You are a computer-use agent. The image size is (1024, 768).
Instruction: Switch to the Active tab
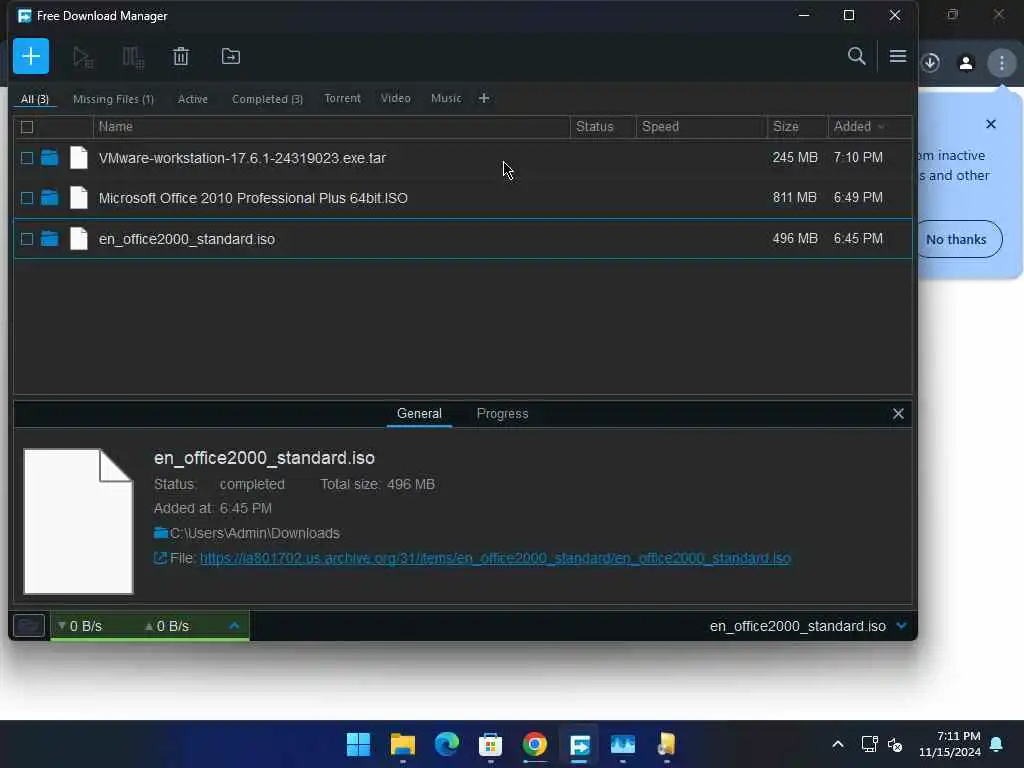[193, 99]
